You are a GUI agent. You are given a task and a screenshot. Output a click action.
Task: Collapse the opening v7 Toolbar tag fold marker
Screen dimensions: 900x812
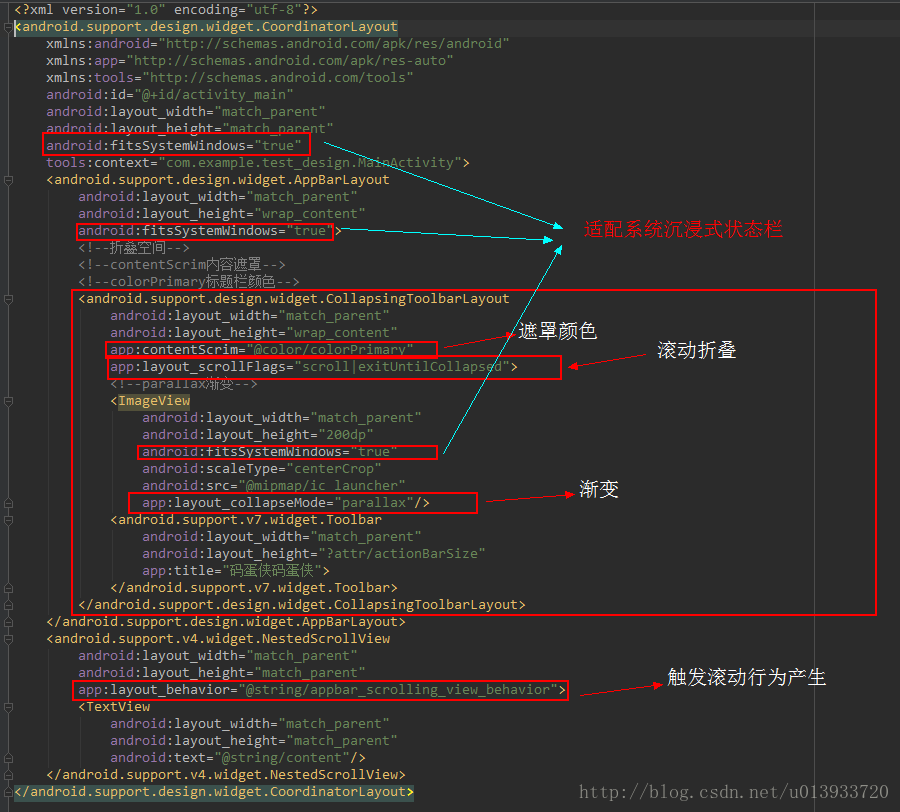point(8,520)
